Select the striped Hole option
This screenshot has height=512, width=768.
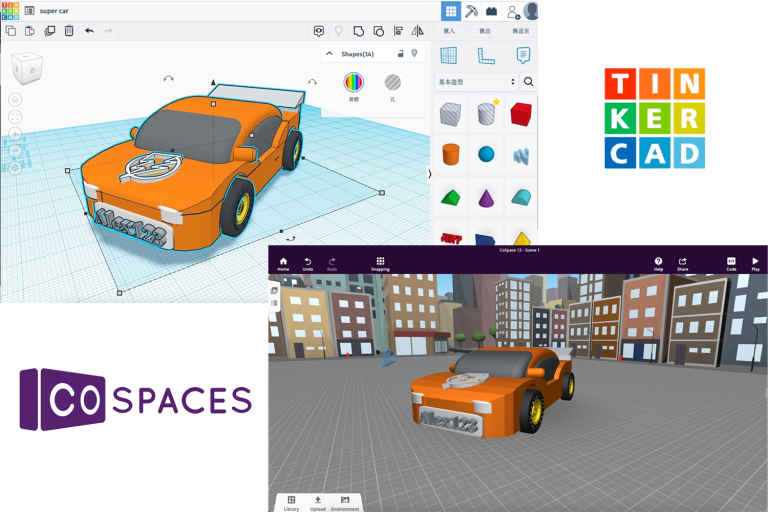tap(392, 82)
